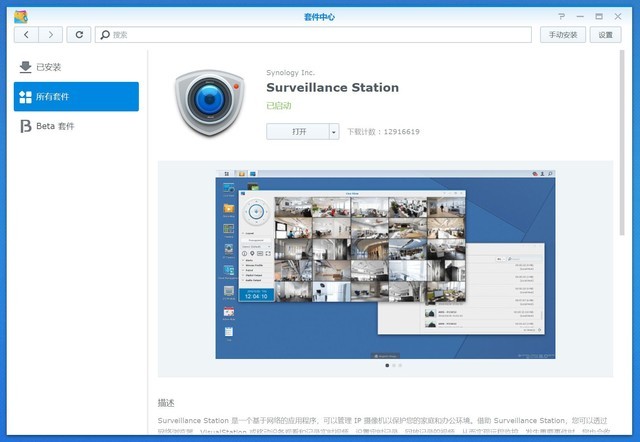Click the 打开 open button
The image size is (640, 442).
tap(298, 132)
